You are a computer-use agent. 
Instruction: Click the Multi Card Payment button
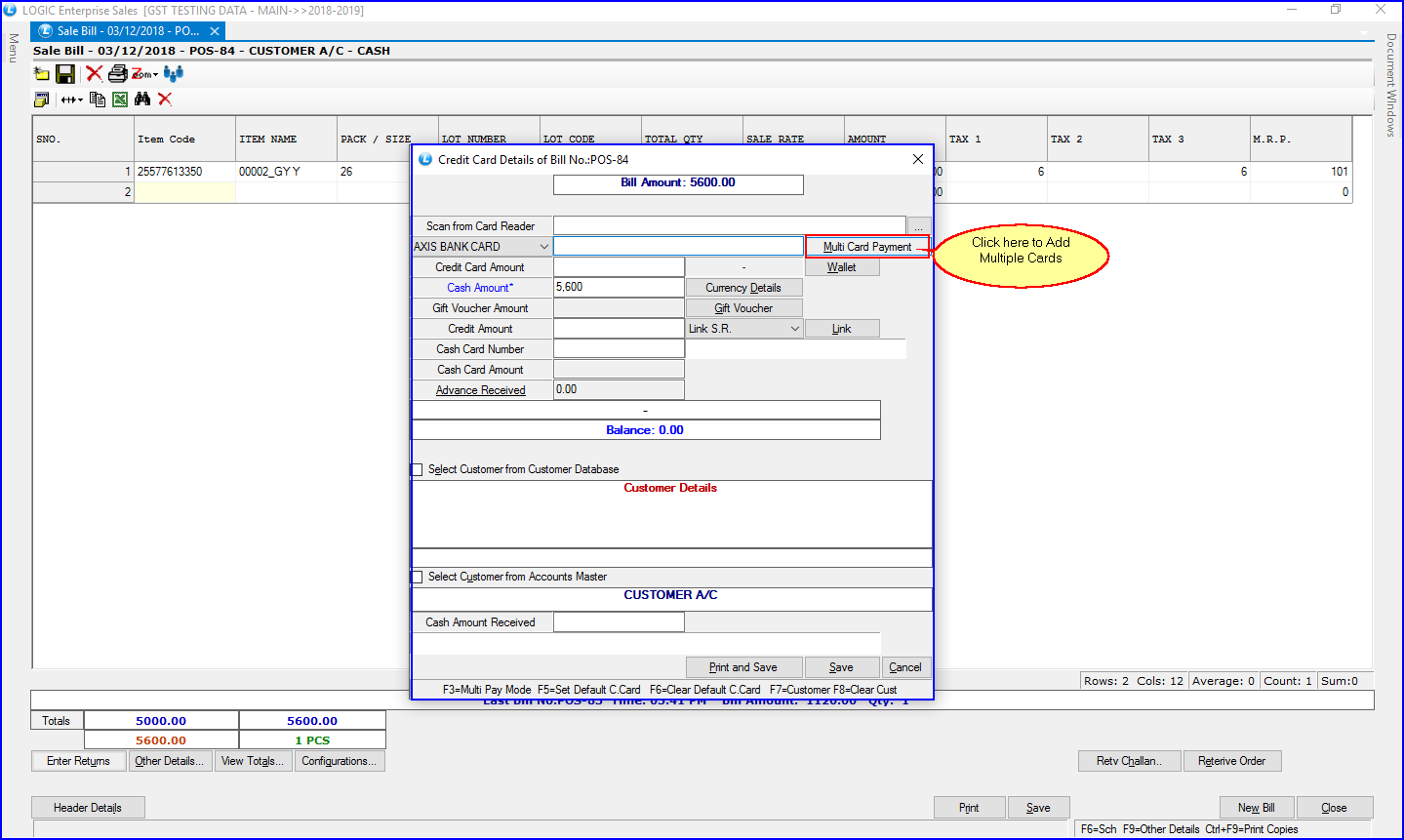click(x=867, y=247)
